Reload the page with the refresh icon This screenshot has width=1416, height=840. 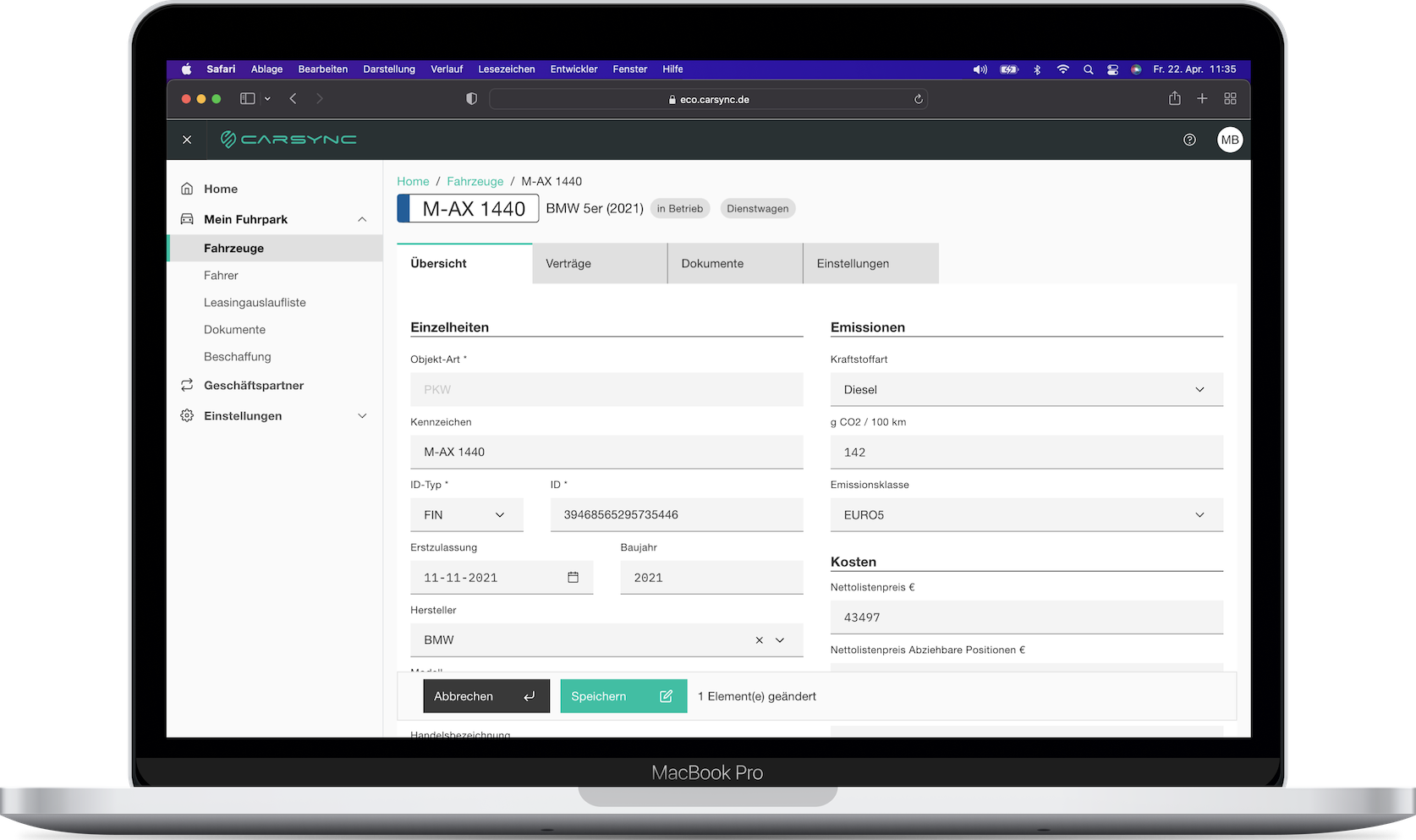click(918, 99)
